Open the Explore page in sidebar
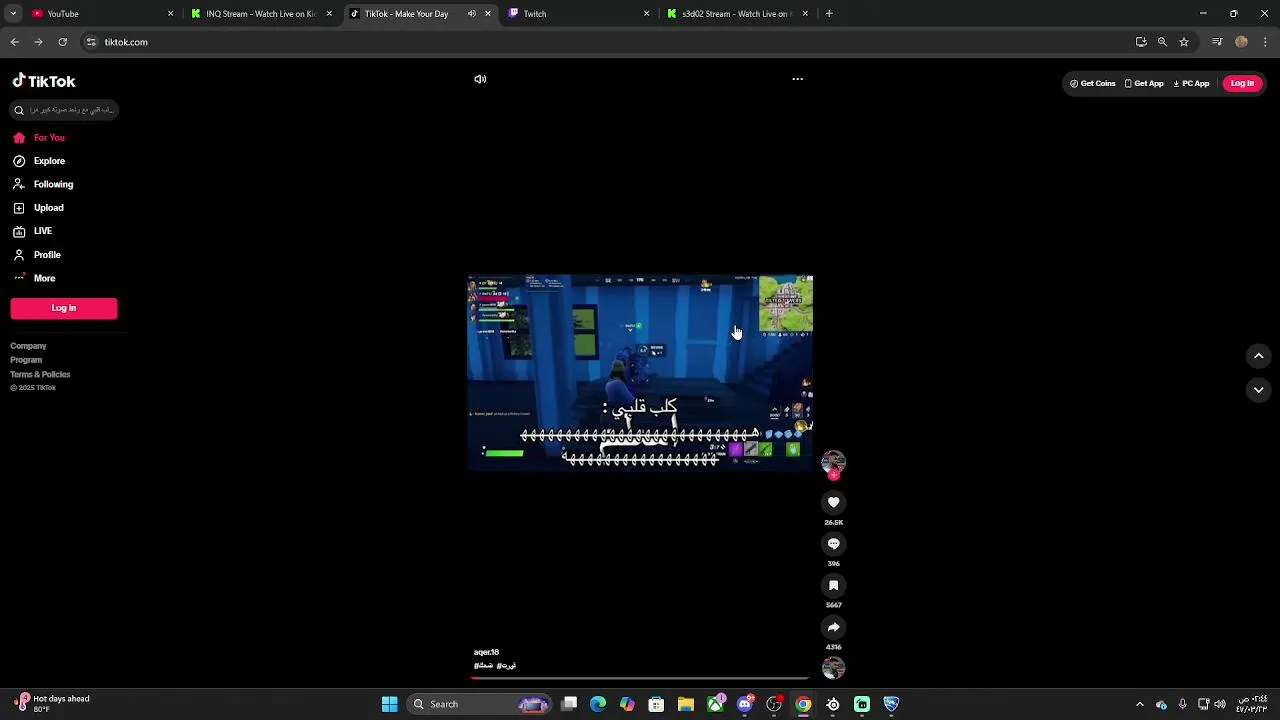 click(39, 161)
